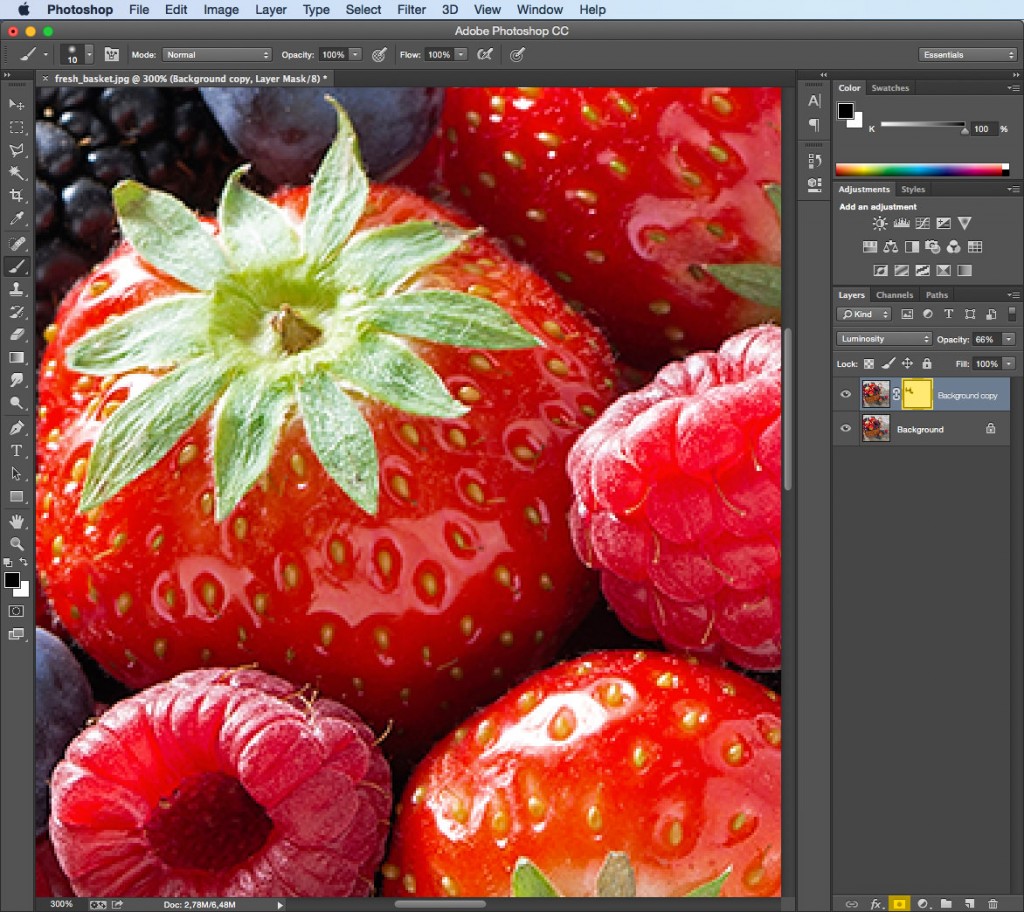Select the Type tool
This screenshot has width=1024, height=912.
point(17,450)
